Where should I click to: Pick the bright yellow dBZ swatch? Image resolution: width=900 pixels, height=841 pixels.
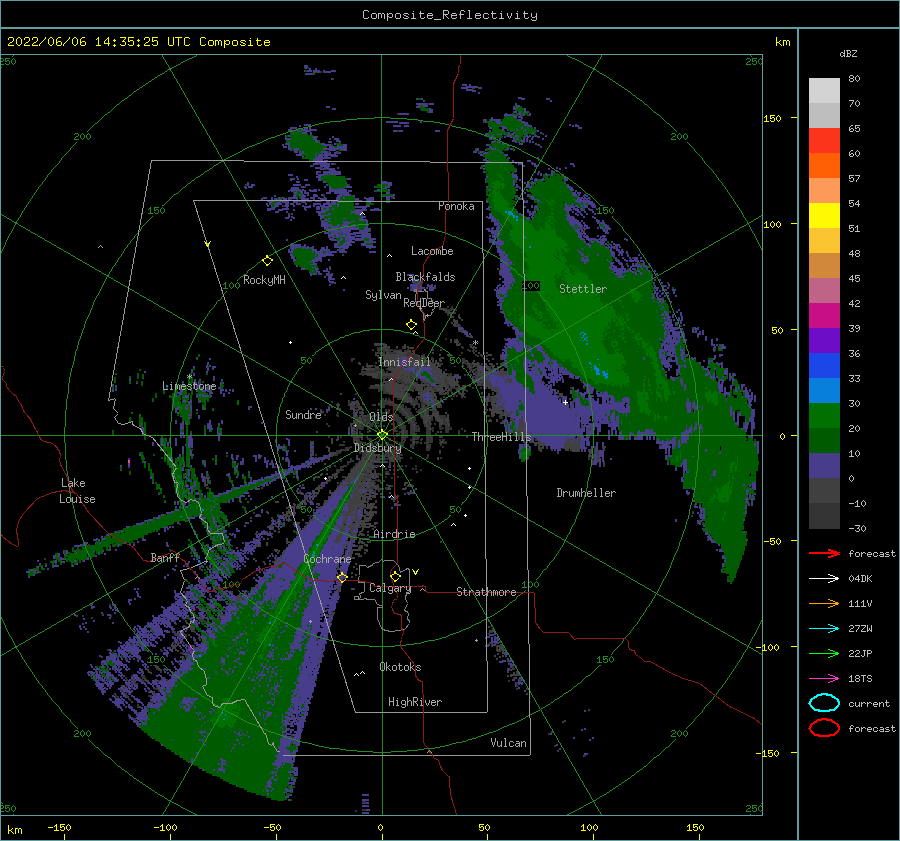coord(824,215)
